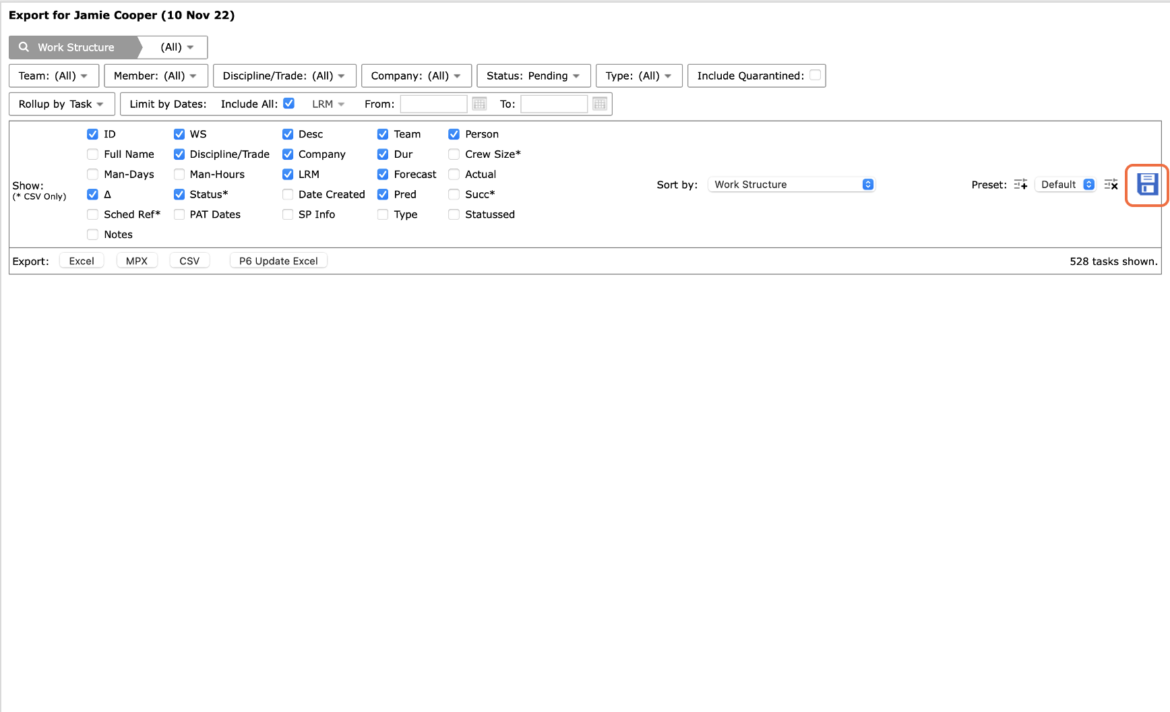Uncheck the Pred checkbox
Image resolution: width=1170 pixels, height=712 pixels.
pyautogui.click(x=383, y=194)
